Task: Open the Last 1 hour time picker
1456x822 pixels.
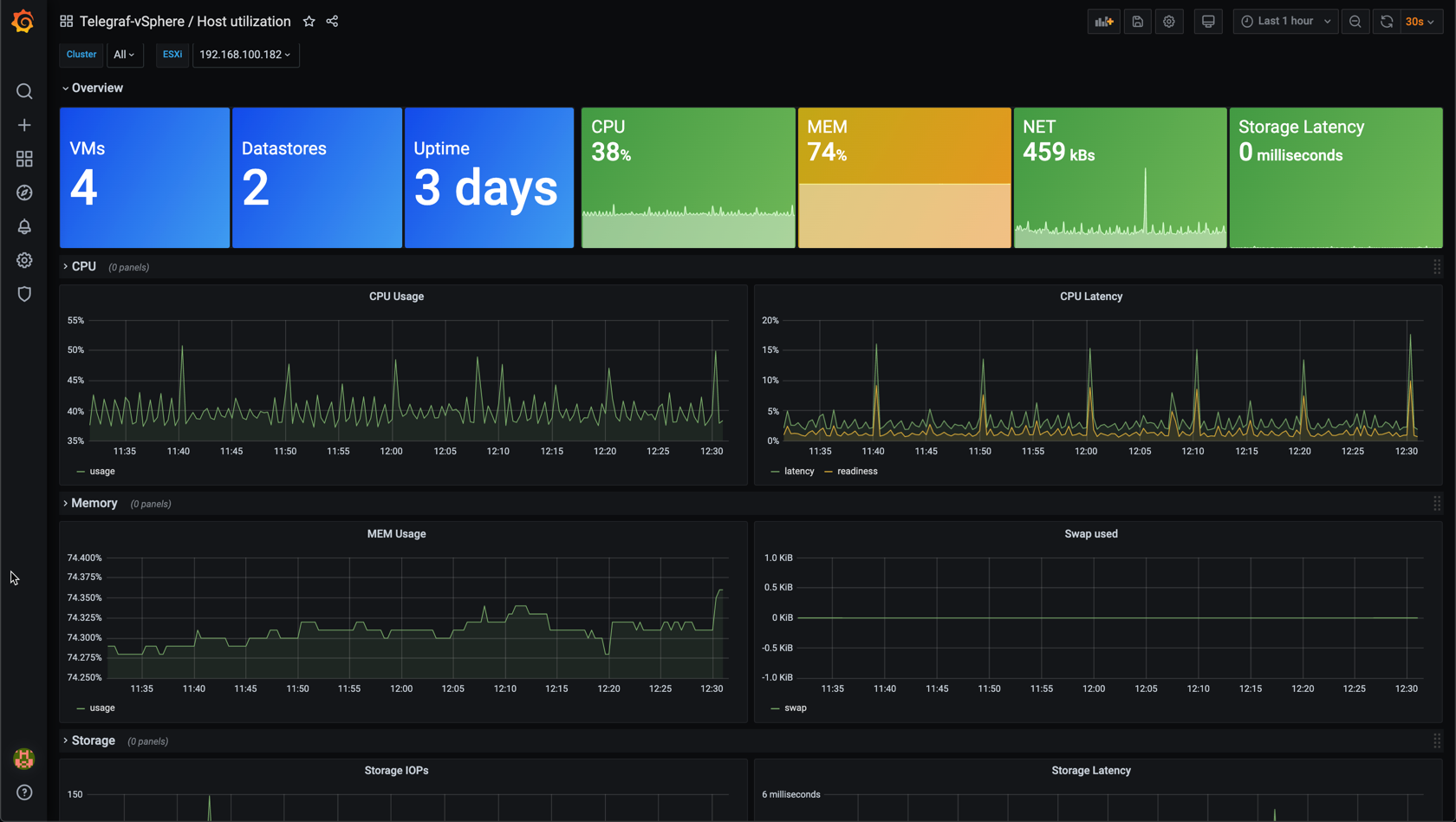Action: (1285, 21)
